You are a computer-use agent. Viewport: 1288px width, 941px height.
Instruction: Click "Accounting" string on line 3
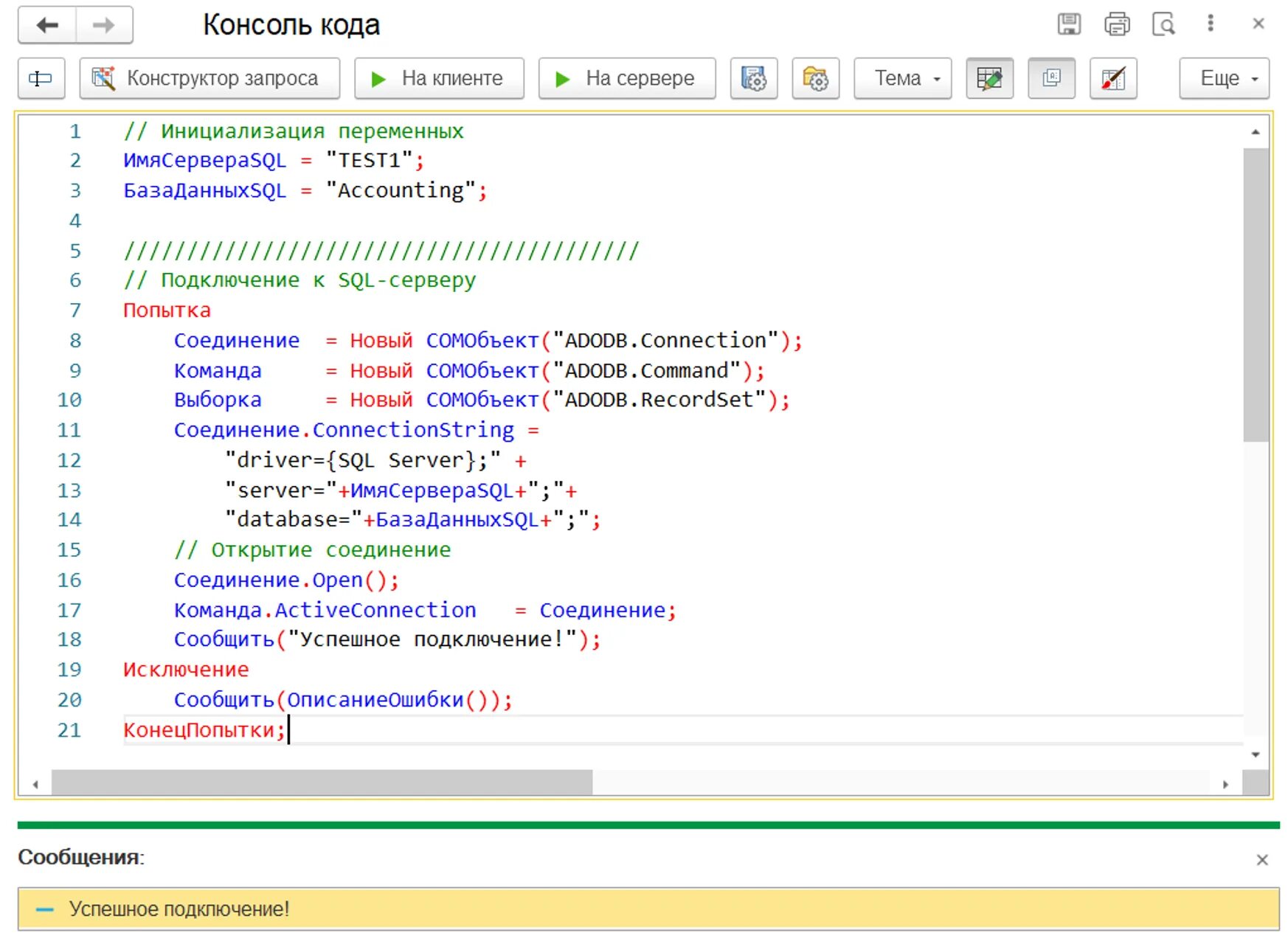[401, 190]
